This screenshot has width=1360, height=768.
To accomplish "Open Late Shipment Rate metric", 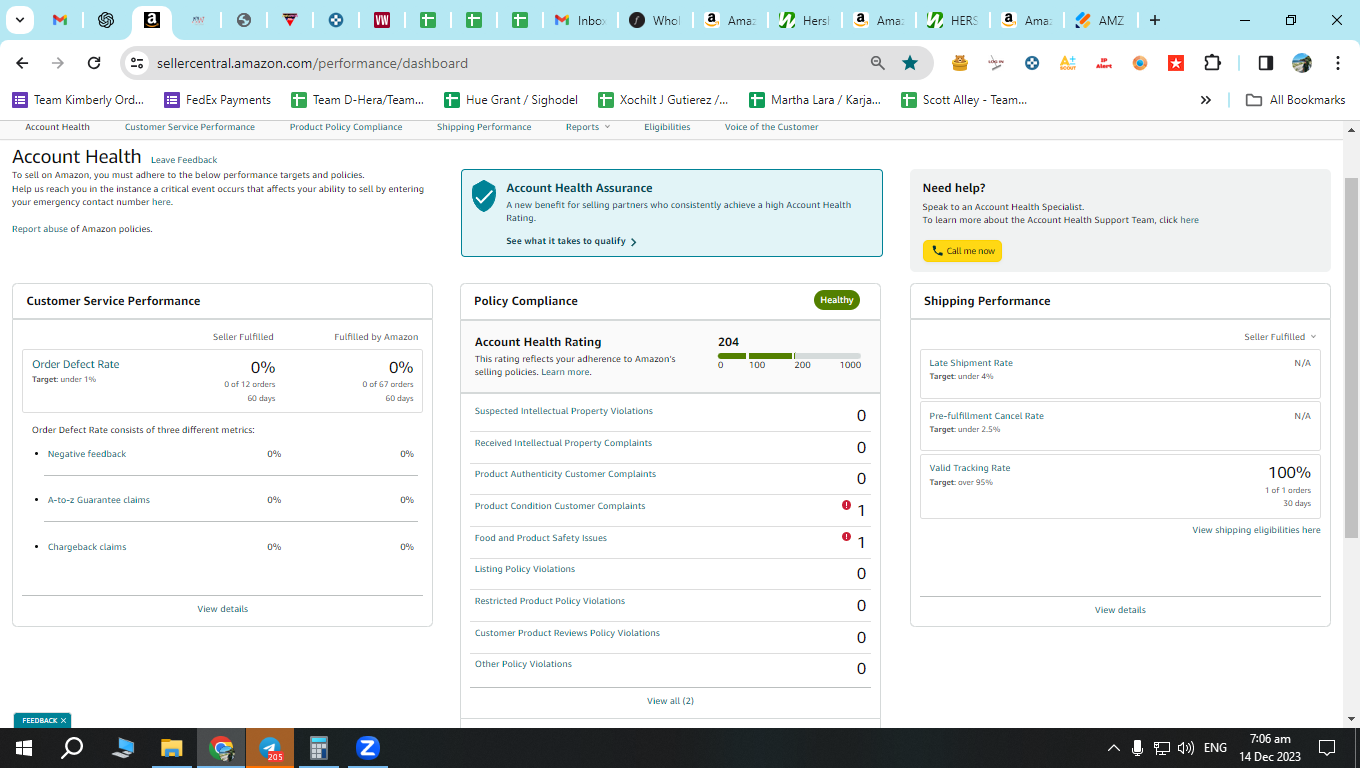I will click(971, 363).
